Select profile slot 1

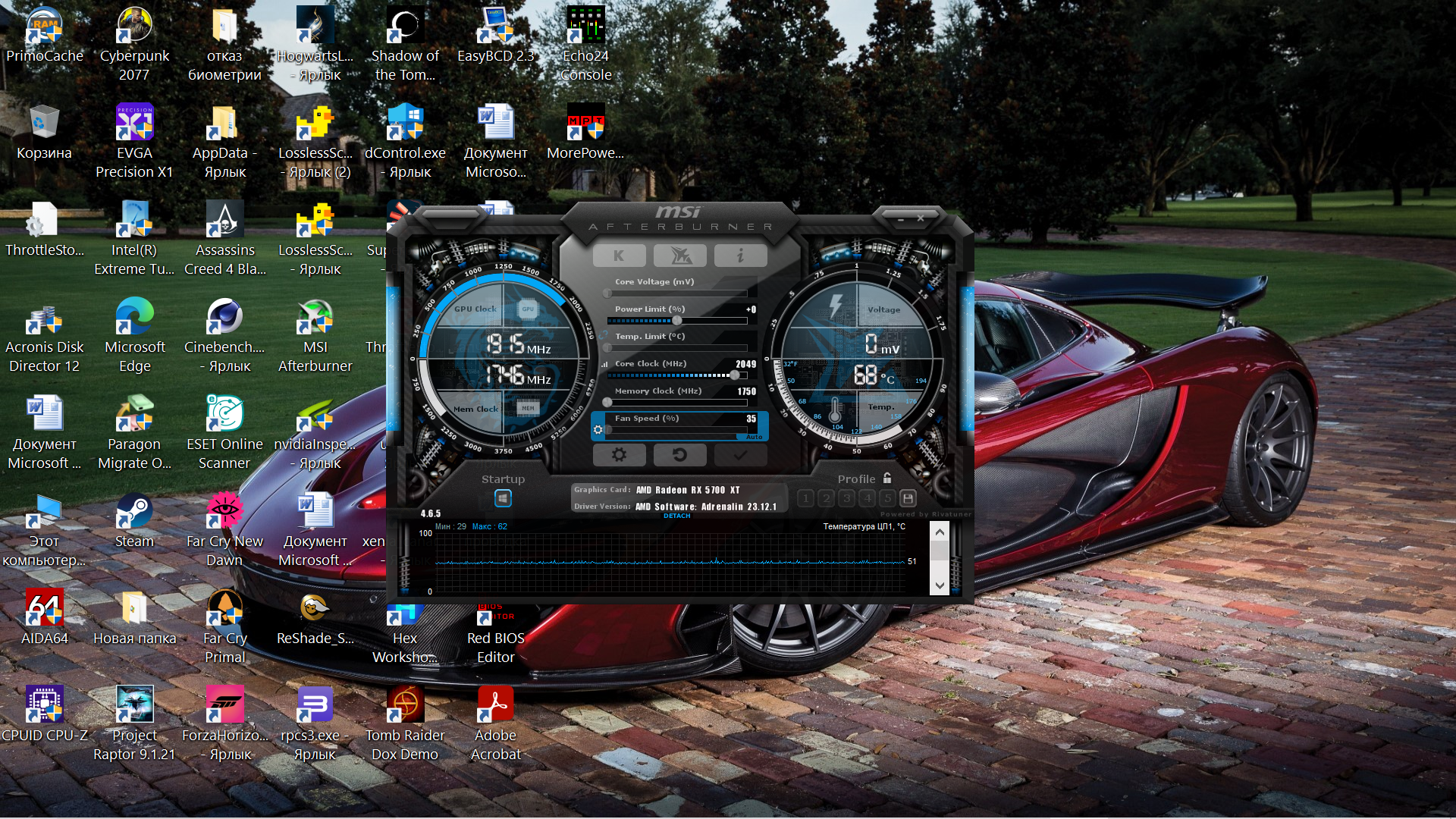tap(805, 498)
